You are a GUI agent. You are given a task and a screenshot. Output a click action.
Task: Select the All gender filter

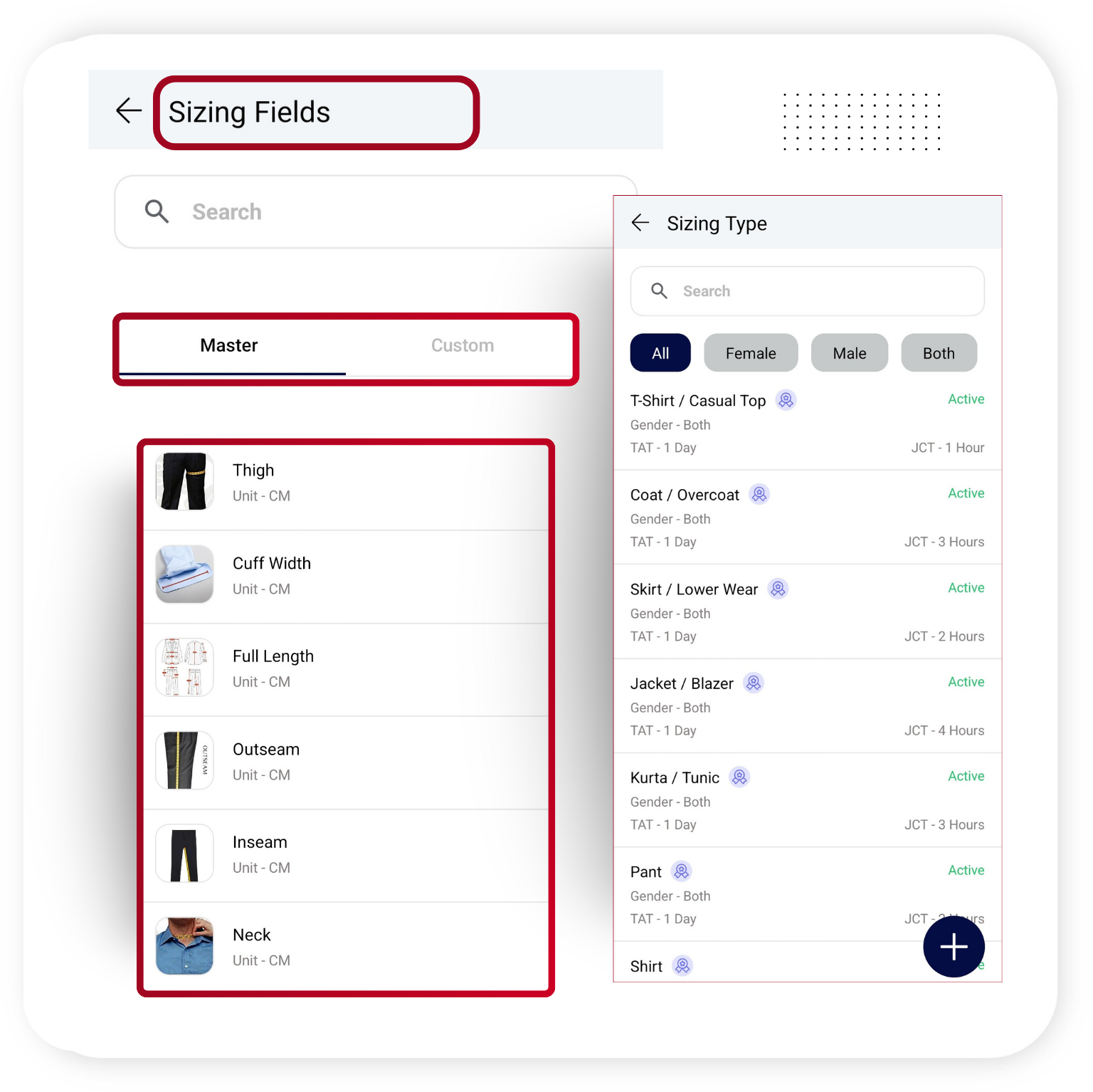660,353
